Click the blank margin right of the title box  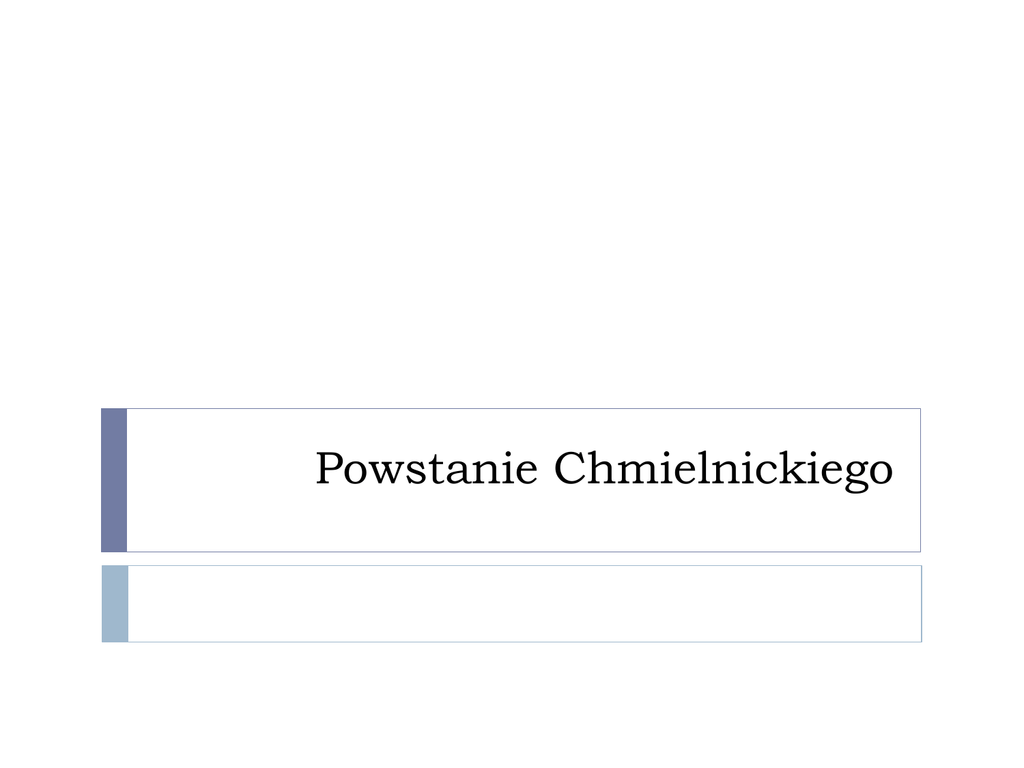(x=970, y=480)
